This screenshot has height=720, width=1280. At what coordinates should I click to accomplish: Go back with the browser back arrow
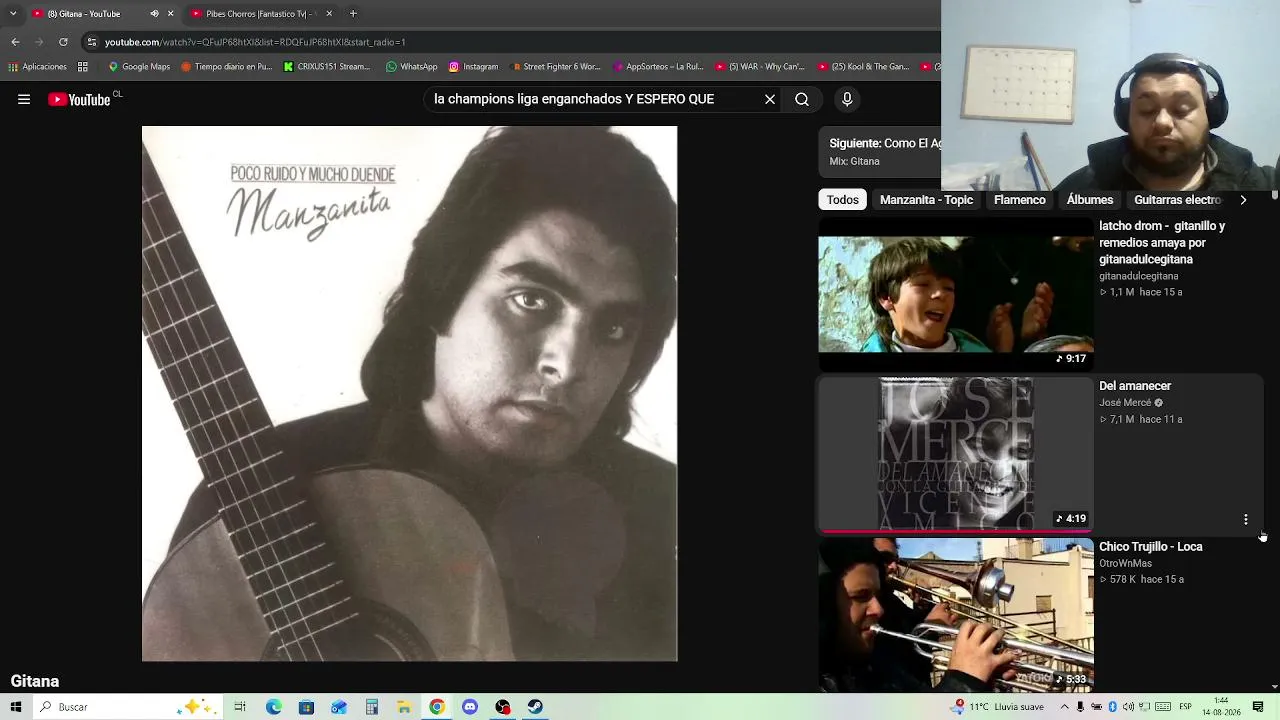[15, 42]
